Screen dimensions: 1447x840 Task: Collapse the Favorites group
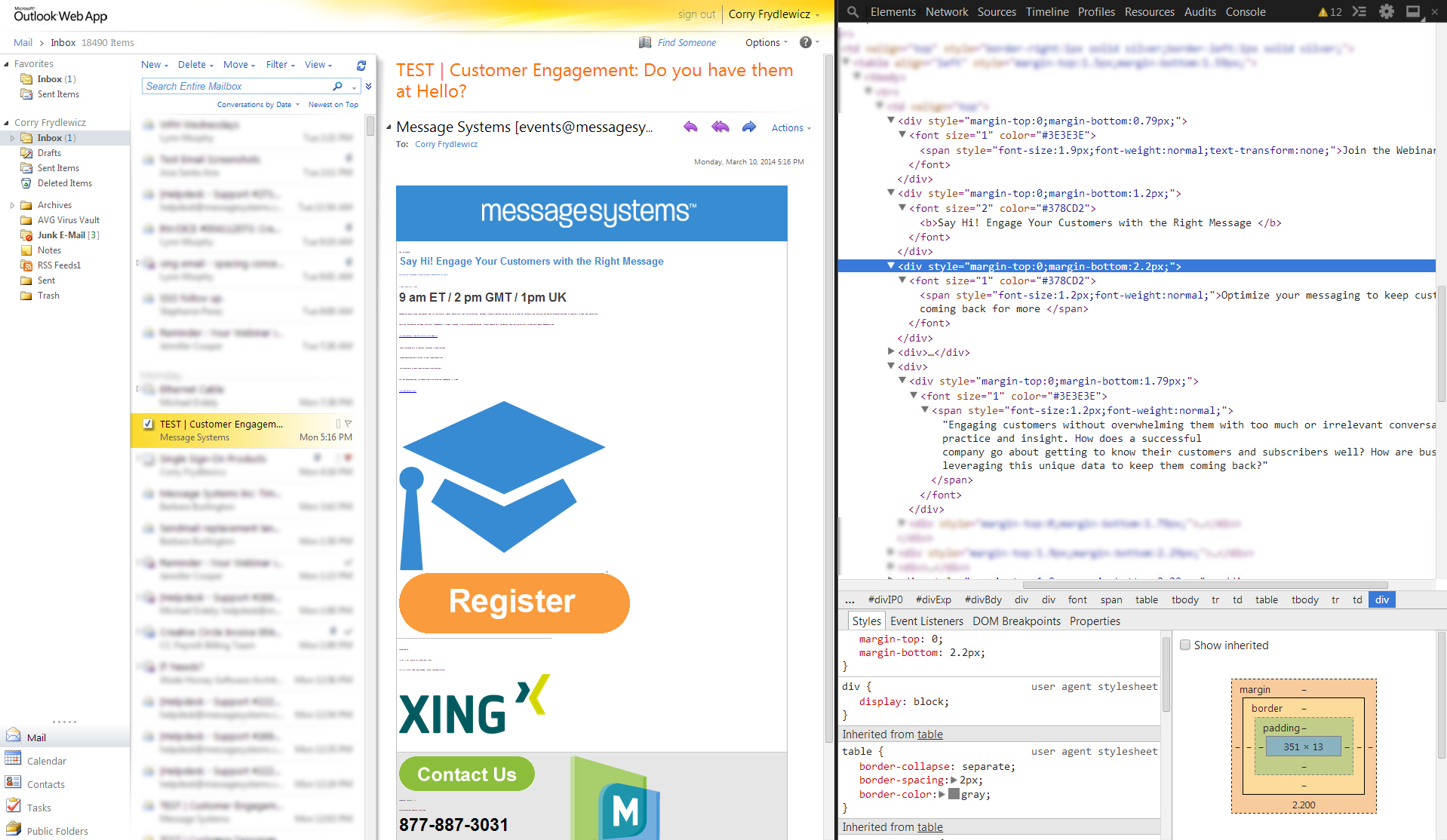coord(7,64)
